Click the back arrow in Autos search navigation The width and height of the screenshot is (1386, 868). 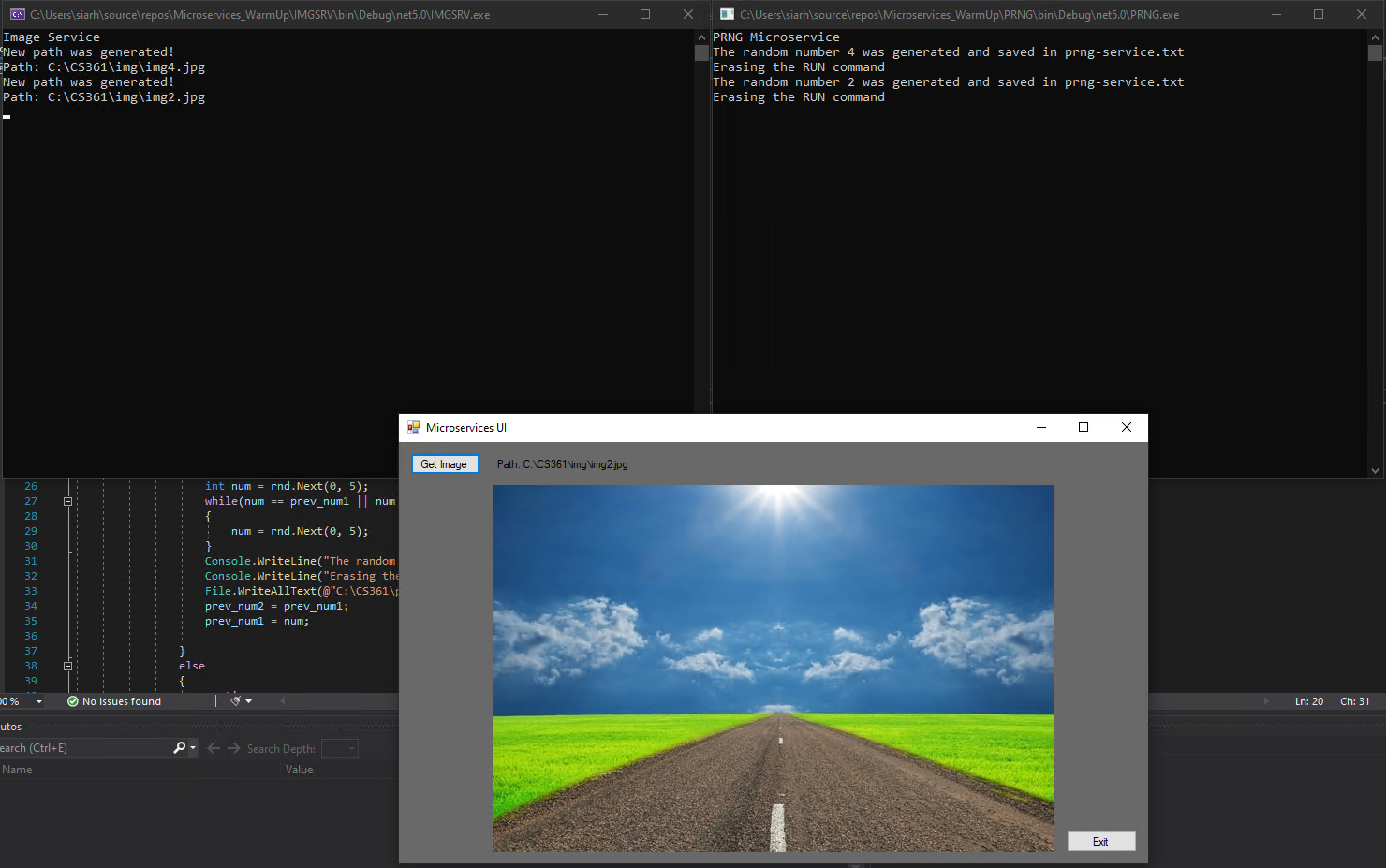pos(214,747)
